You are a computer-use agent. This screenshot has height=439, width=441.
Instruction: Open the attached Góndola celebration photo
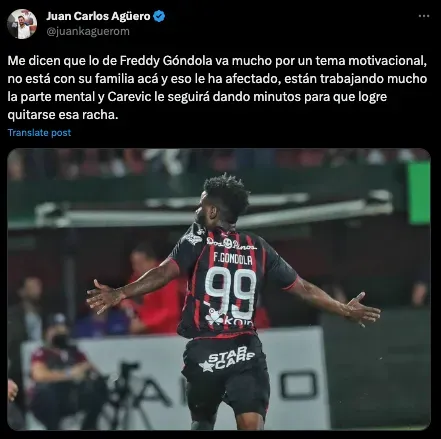(219, 289)
